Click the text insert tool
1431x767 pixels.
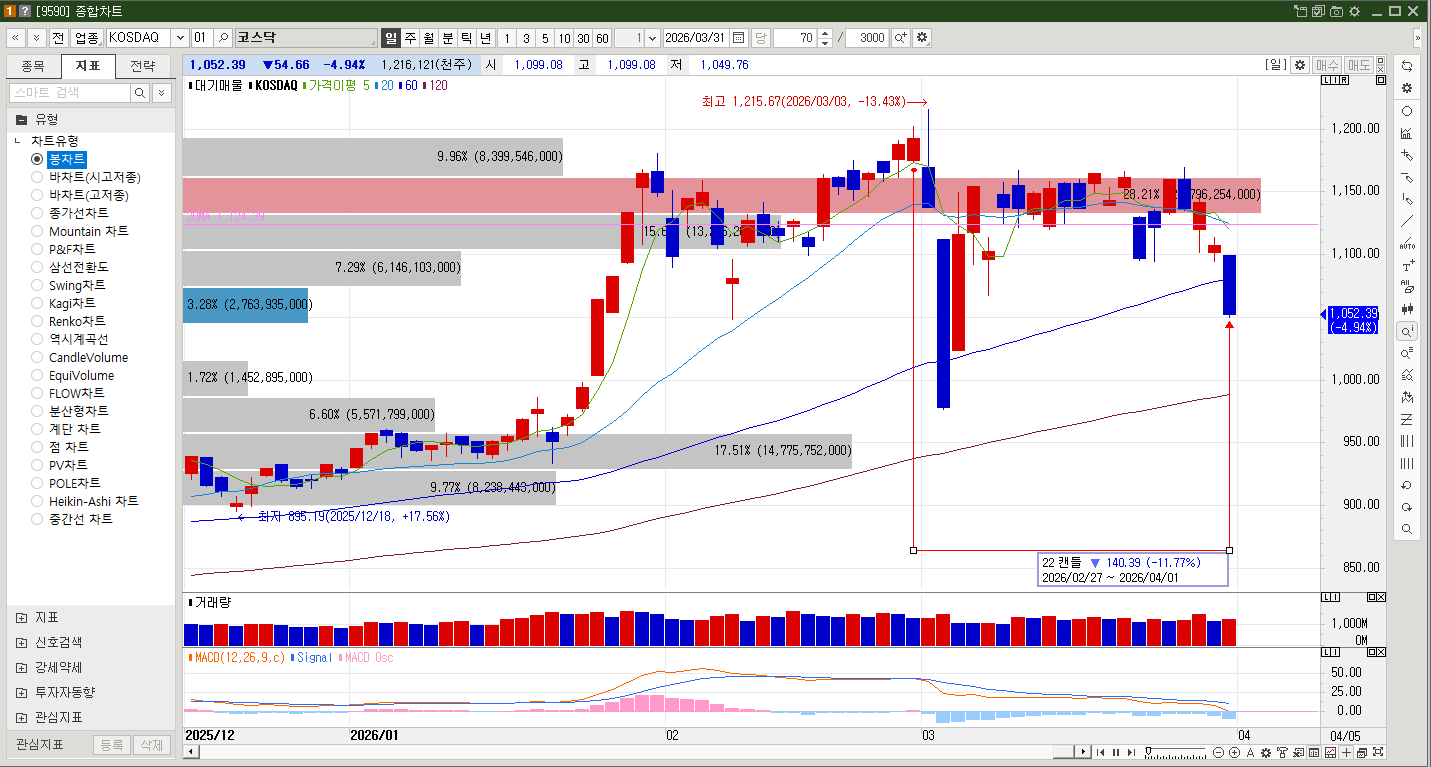point(1407,266)
